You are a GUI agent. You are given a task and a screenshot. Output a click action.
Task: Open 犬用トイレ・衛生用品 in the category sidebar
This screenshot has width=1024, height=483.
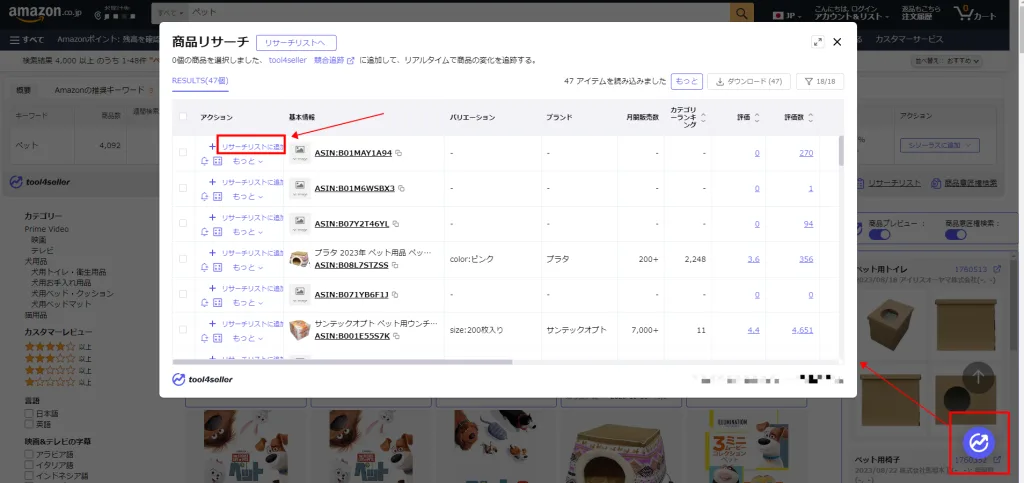[69, 272]
